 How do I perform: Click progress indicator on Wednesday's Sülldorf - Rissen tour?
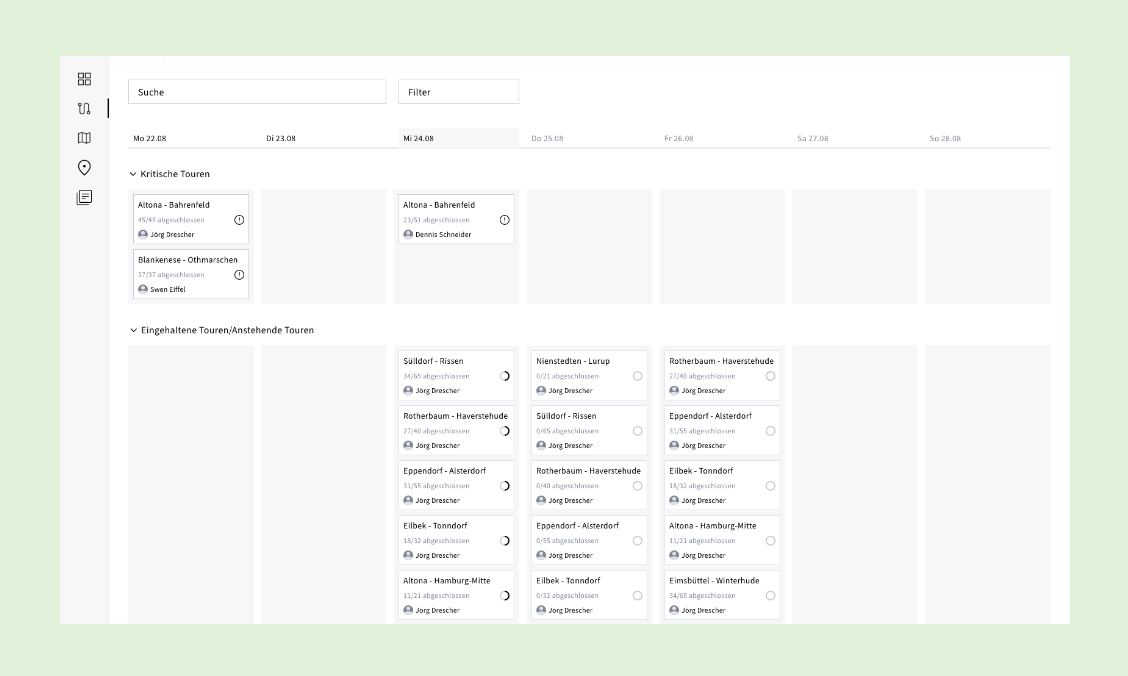coord(504,376)
